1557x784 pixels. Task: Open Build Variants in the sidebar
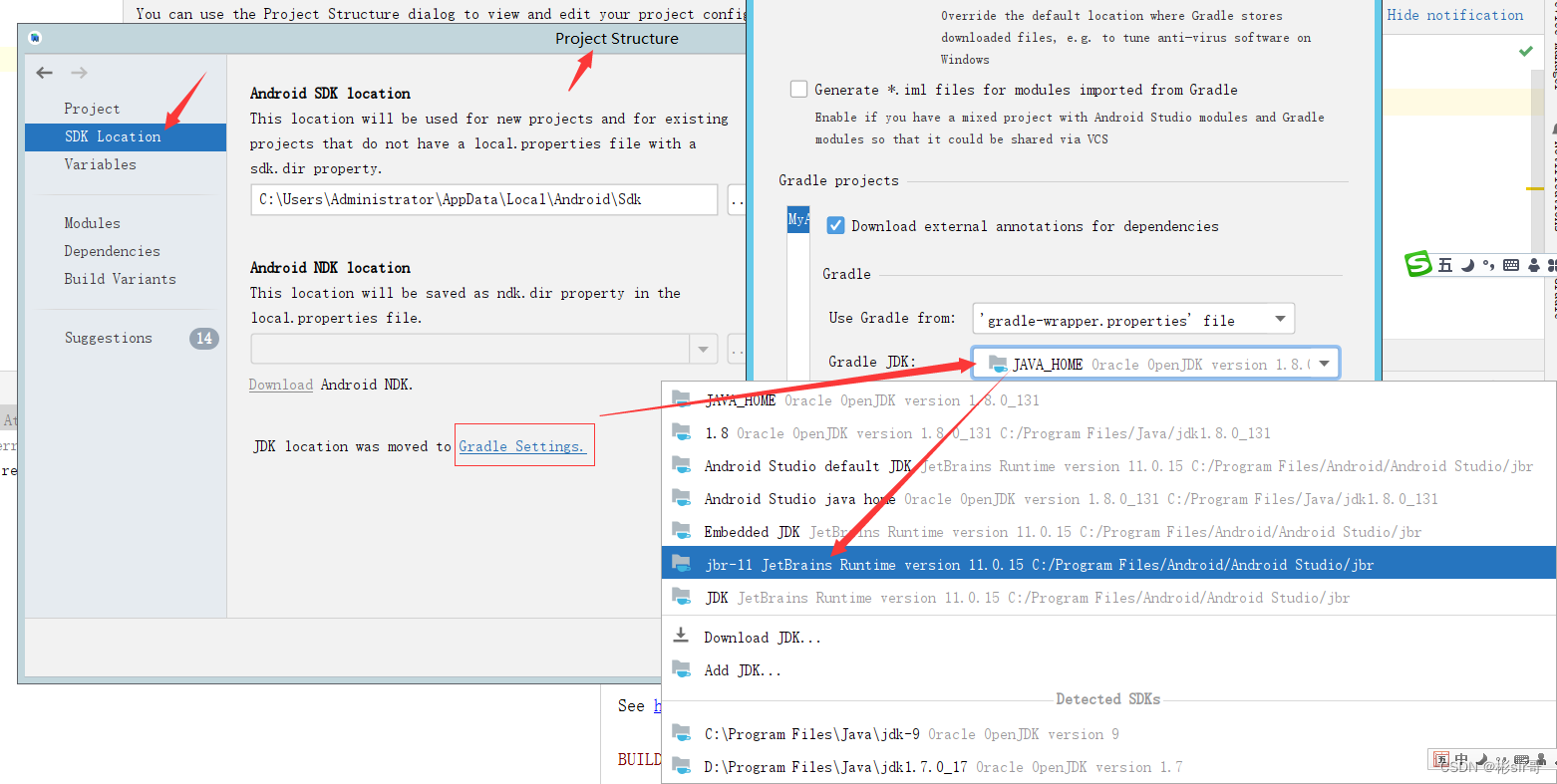tap(121, 279)
